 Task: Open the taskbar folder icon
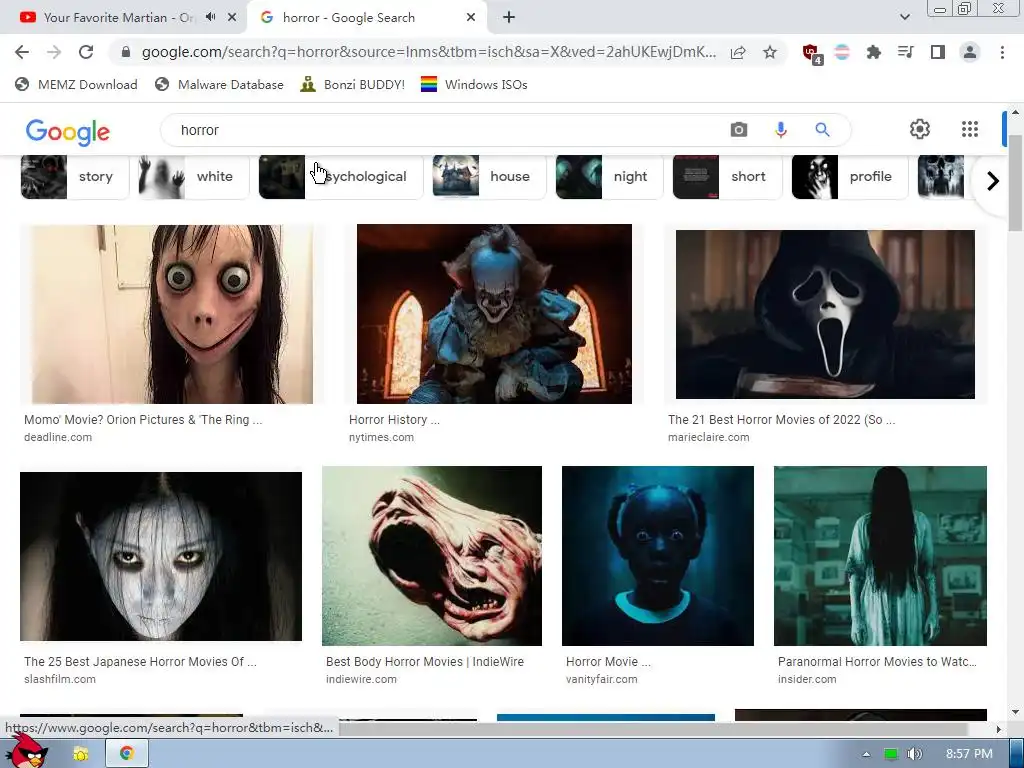pos(81,754)
